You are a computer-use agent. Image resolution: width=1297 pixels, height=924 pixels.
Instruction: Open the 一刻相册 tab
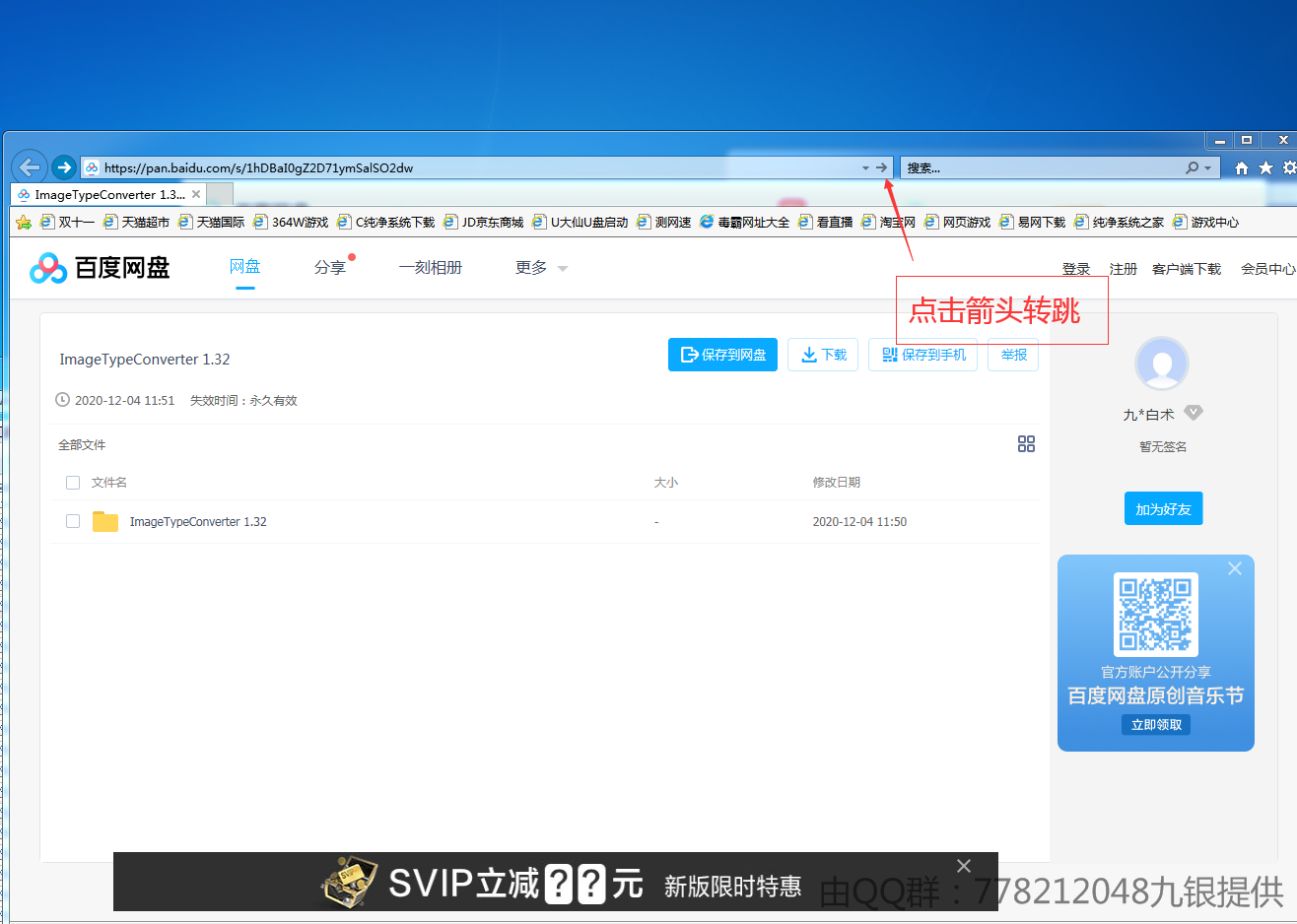coord(430,267)
